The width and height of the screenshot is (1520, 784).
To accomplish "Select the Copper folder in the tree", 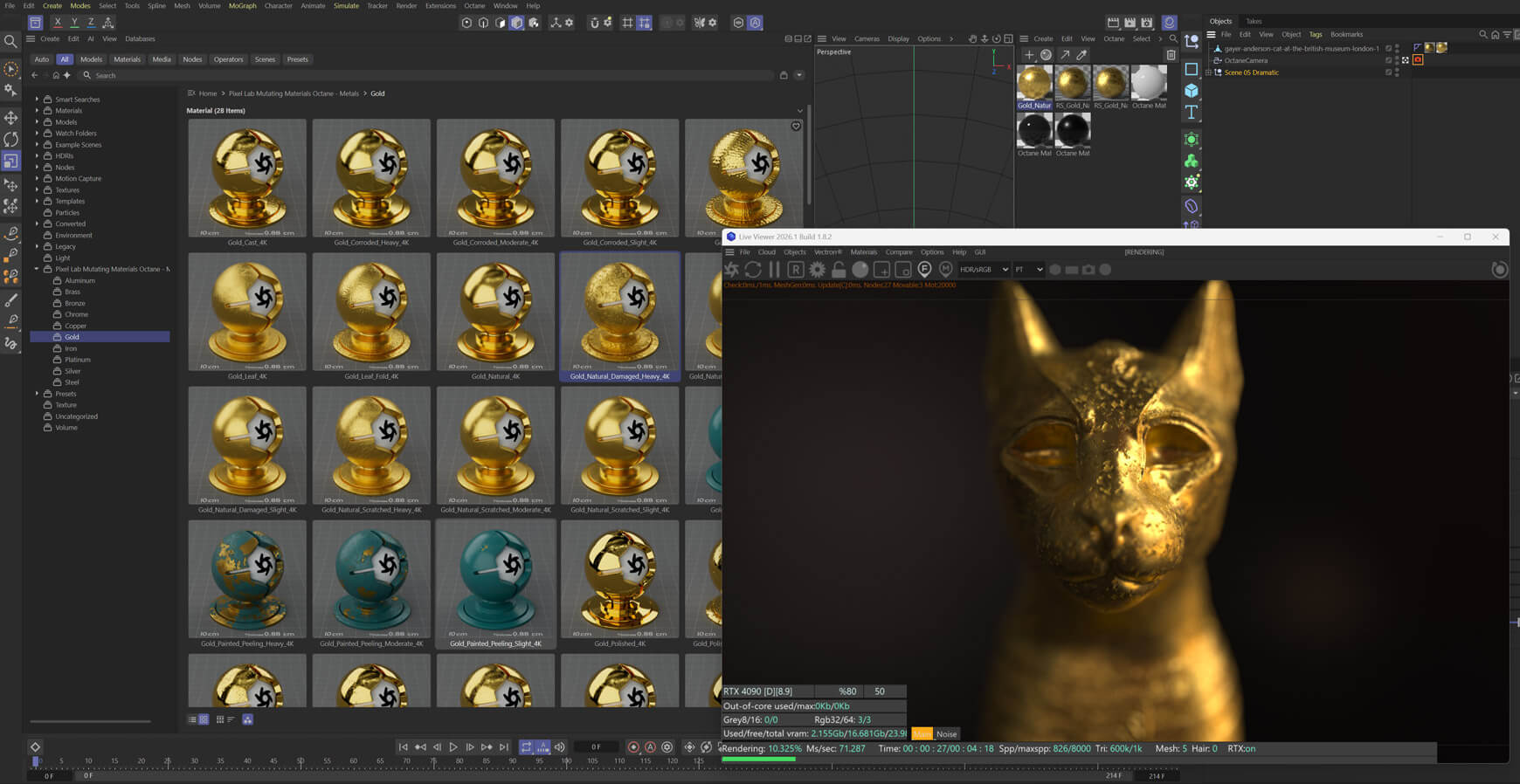I will coord(75,326).
